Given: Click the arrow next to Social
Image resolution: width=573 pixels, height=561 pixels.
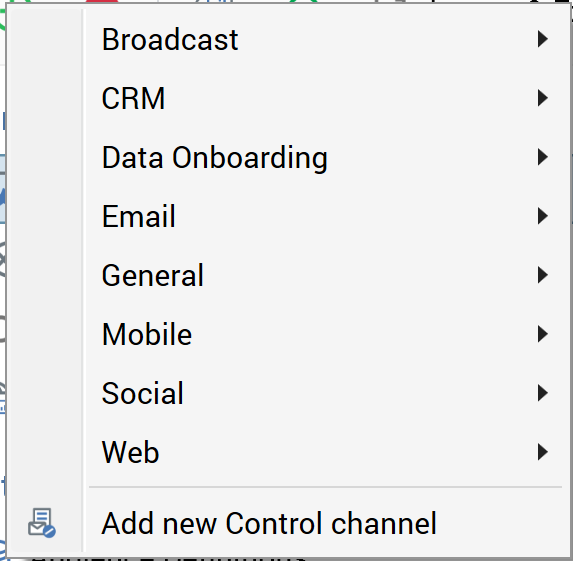Looking at the screenshot, I should point(543,393).
